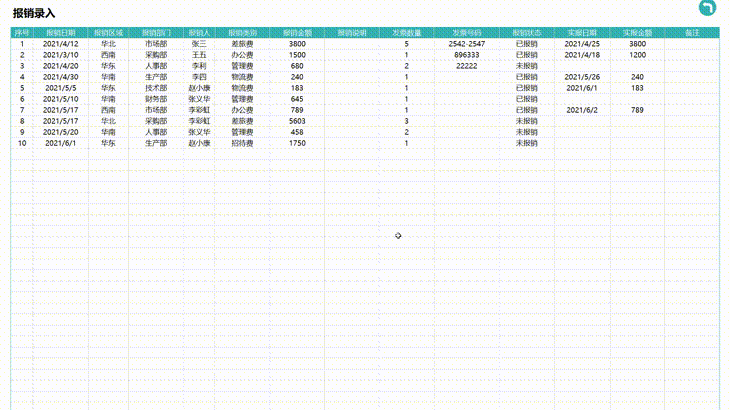Image resolution: width=730 pixels, height=410 pixels.
Task: Select 实报日期 cell 2021/6/2
Action: [582, 110]
